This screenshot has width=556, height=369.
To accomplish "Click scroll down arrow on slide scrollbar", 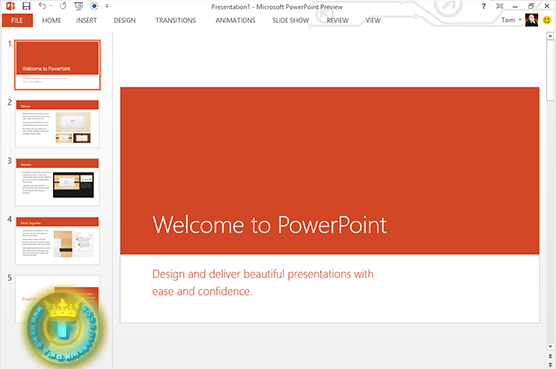I will [550, 347].
